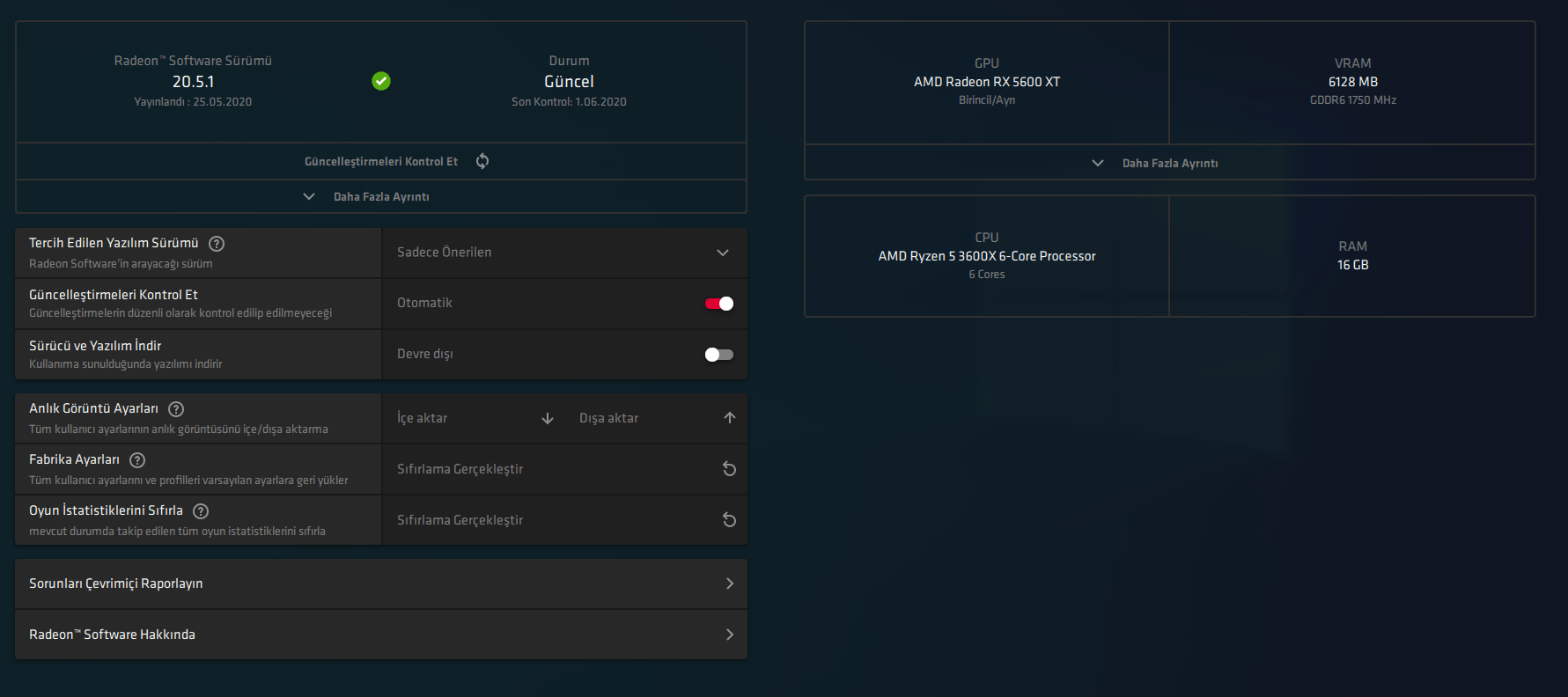Image resolution: width=1568 pixels, height=697 pixels.
Task: Click the Güncelleştirmeleri Kontrol Et button
Action: (381, 161)
